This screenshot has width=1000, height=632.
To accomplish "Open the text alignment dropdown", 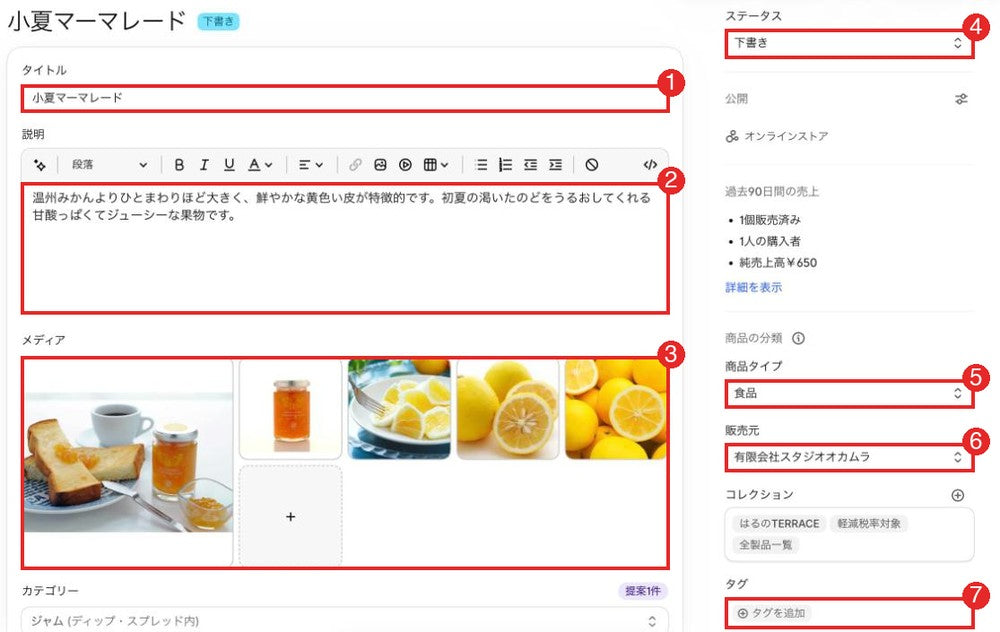I will point(311,165).
